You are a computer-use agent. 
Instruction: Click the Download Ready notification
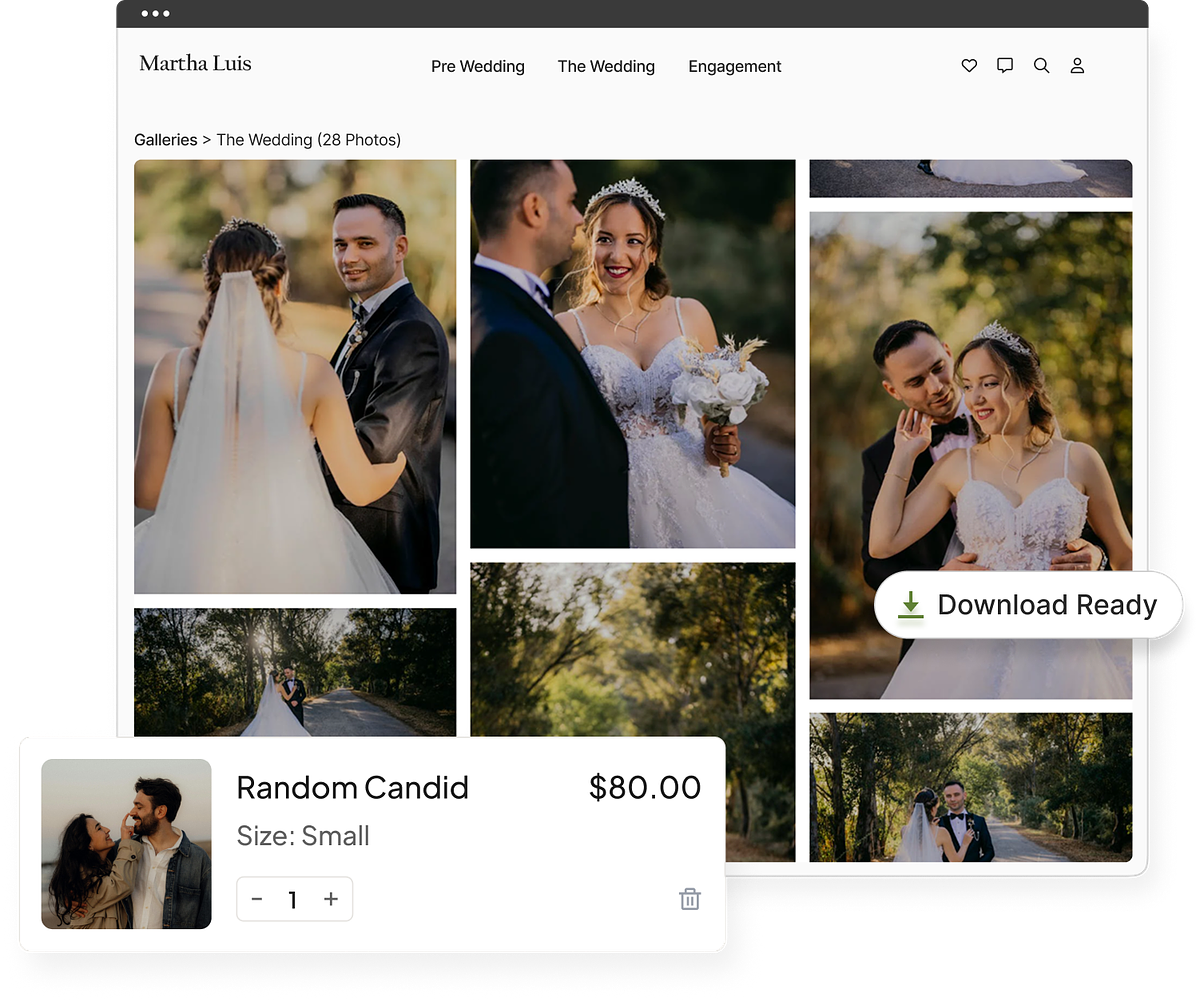click(1028, 605)
